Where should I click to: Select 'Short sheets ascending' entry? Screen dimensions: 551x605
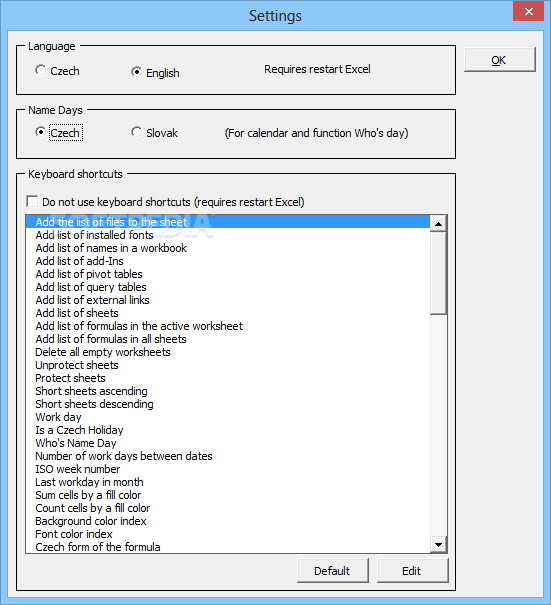pos(228,391)
